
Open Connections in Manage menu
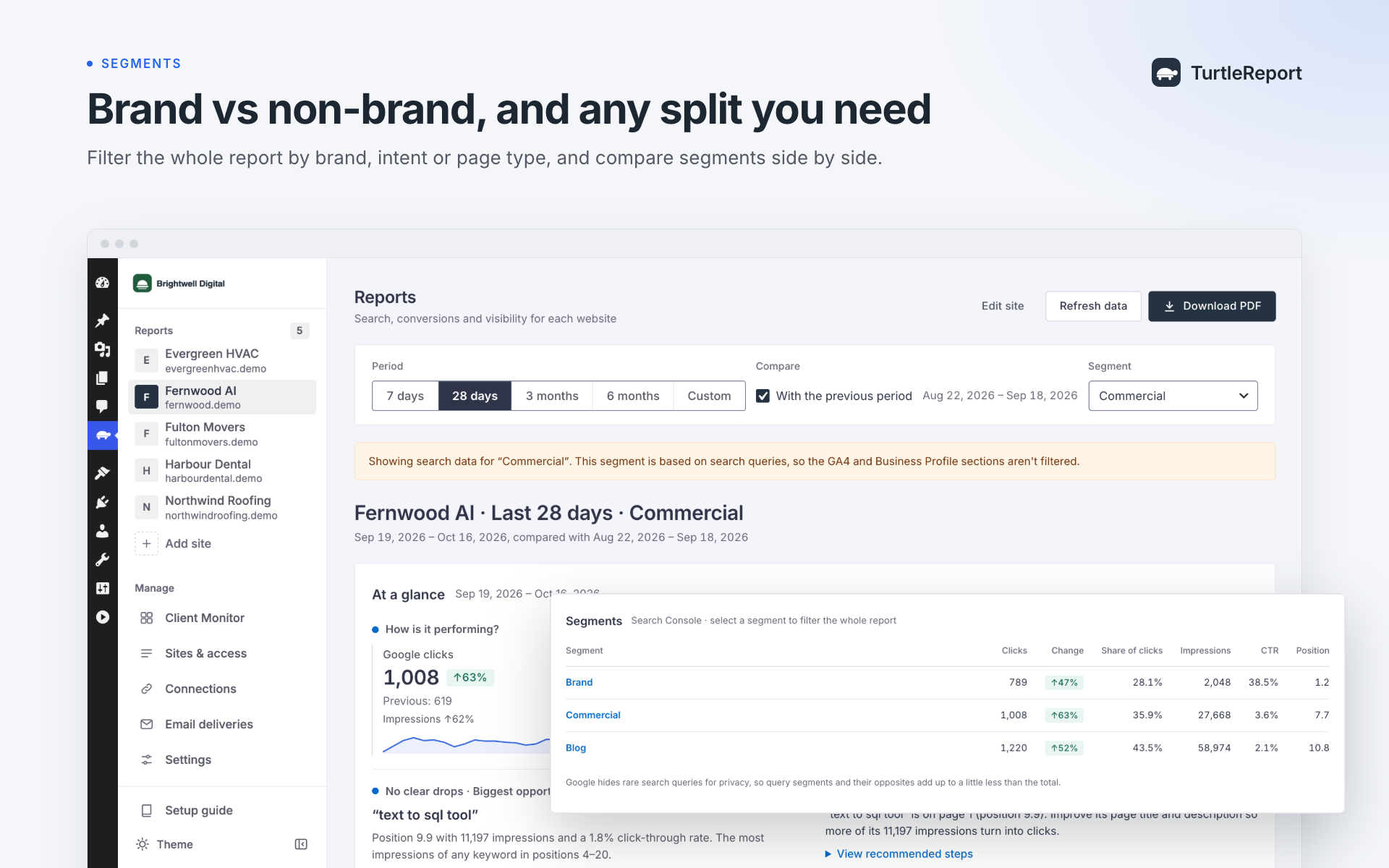(x=222, y=689)
